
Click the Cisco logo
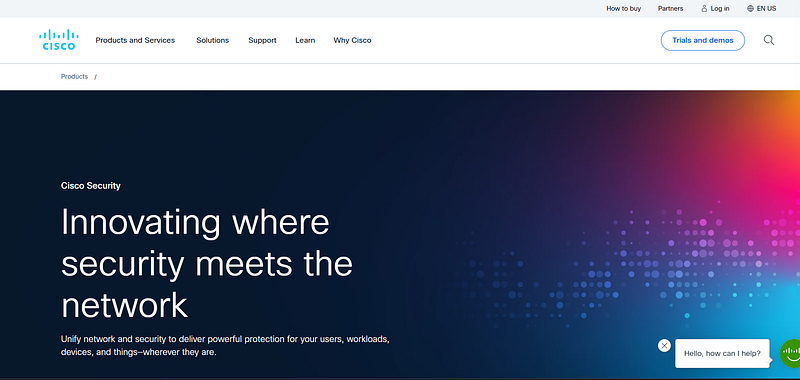pyautogui.click(x=59, y=40)
